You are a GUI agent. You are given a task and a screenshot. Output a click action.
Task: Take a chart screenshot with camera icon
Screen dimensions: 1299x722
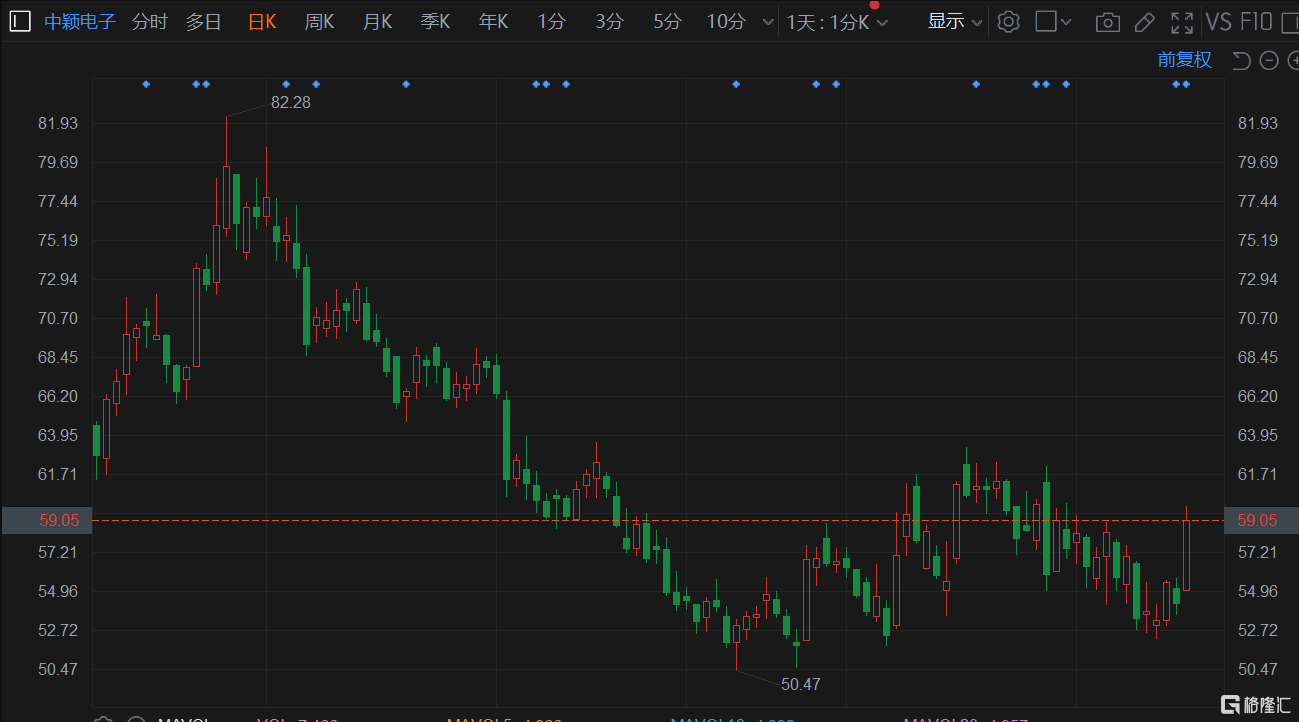click(x=1107, y=22)
